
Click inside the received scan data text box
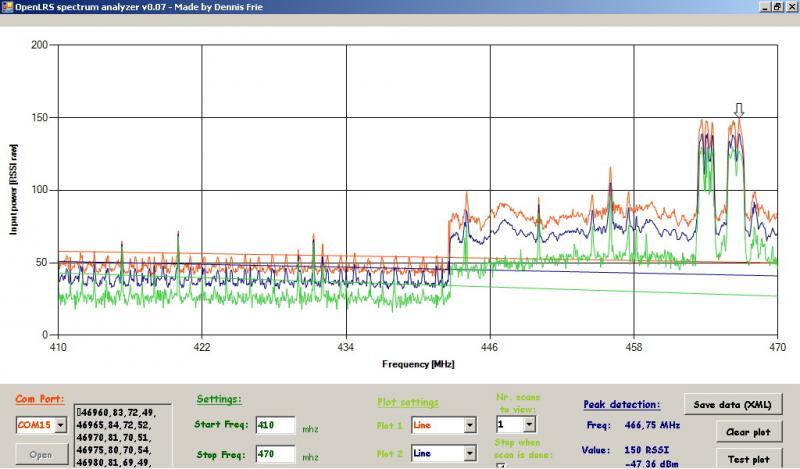click(123, 436)
